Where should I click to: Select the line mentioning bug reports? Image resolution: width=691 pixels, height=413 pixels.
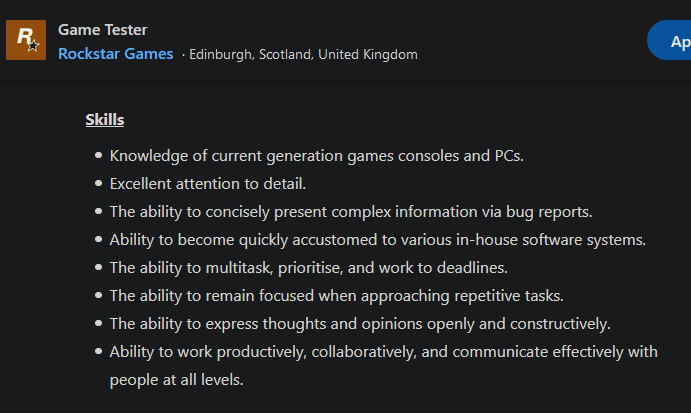pos(351,212)
